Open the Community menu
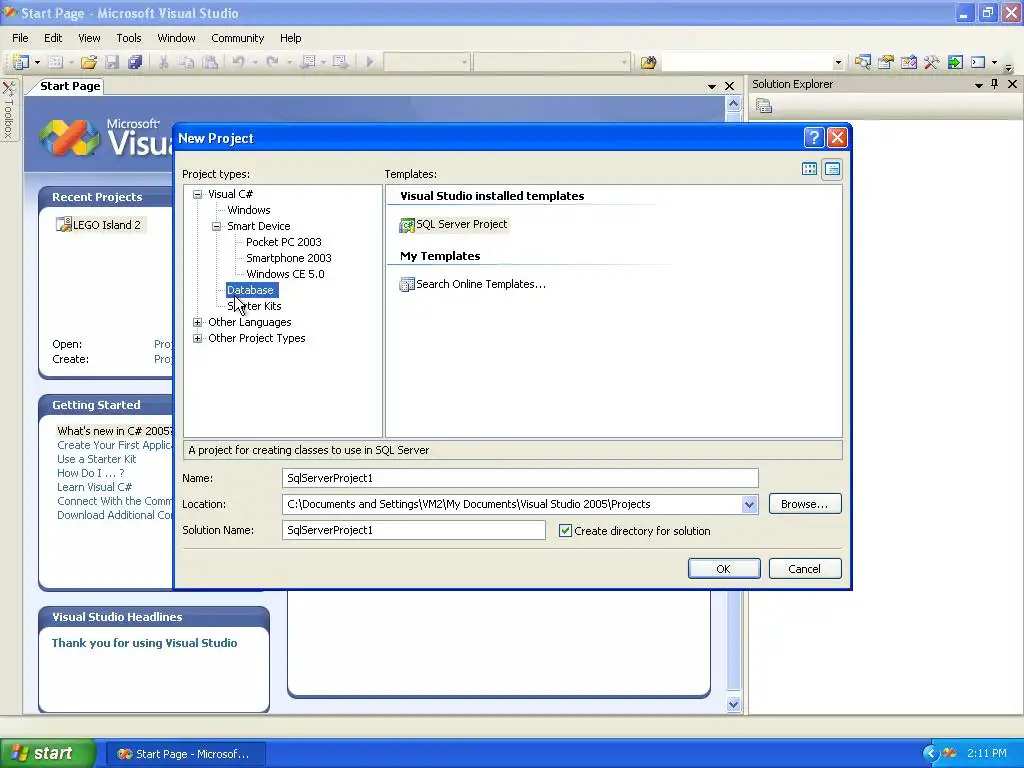This screenshot has height=768, width=1024. coord(238,38)
